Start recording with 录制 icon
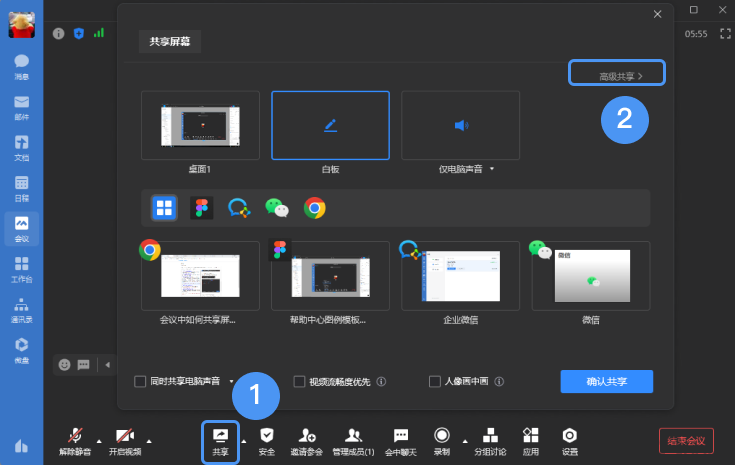735x465 pixels. point(442,435)
